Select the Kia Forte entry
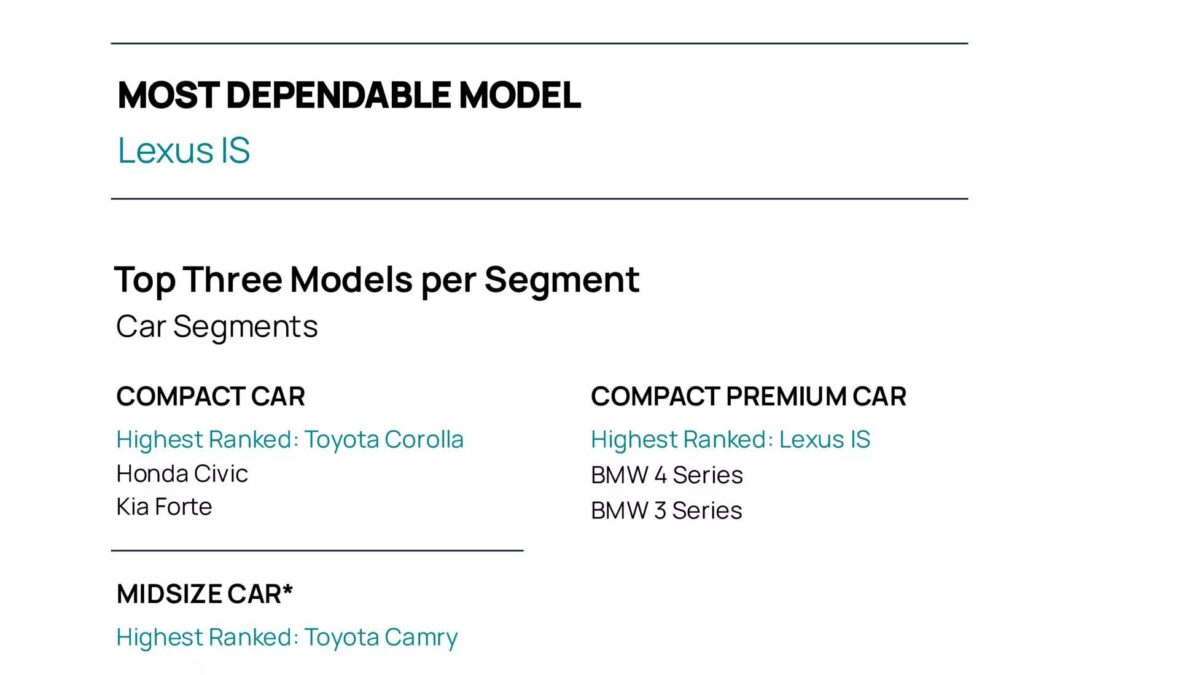 164,507
